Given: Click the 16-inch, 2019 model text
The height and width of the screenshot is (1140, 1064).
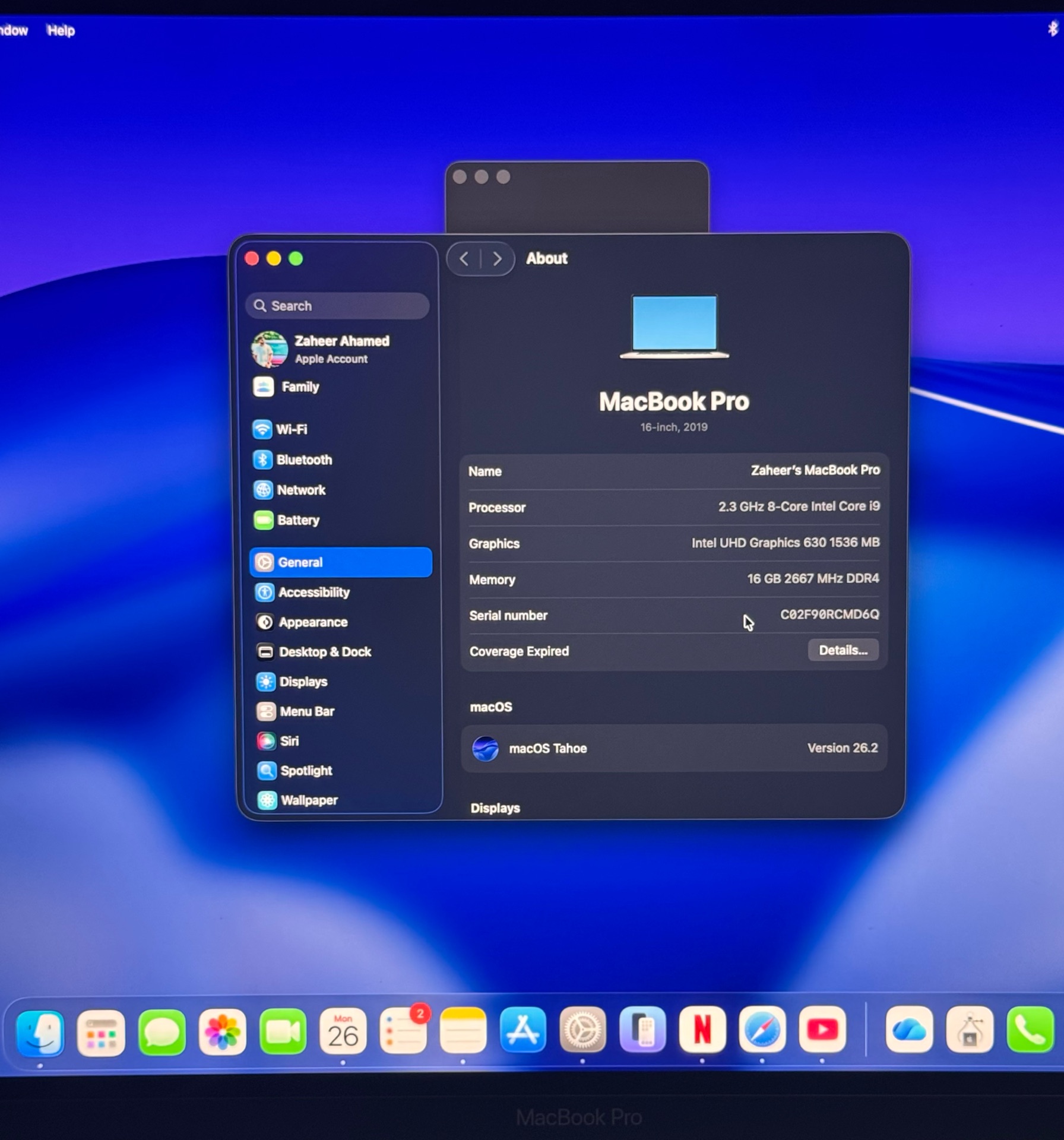Looking at the screenshot, I should 674,427.
